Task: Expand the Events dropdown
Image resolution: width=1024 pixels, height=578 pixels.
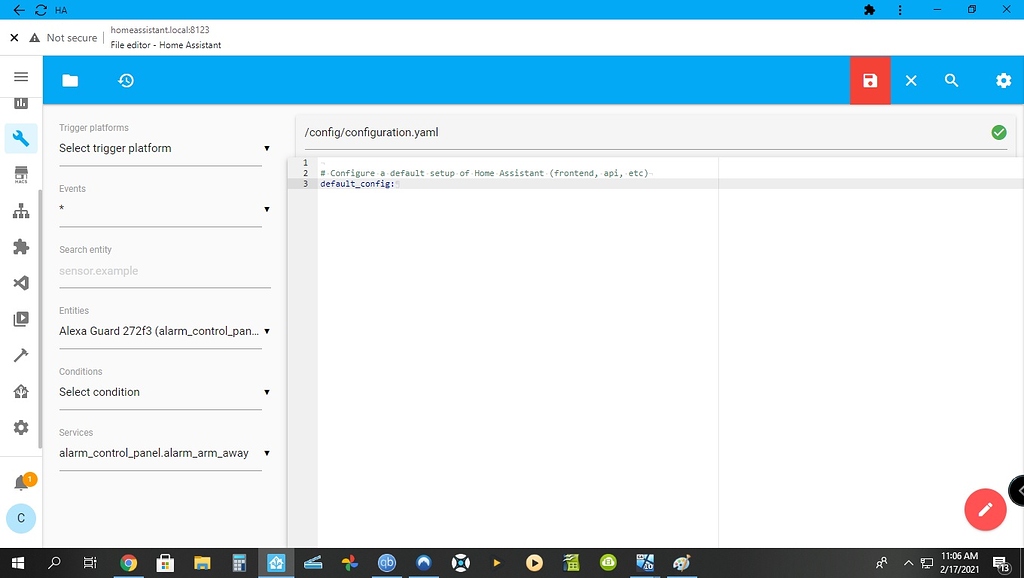Action: click(163, 209)
